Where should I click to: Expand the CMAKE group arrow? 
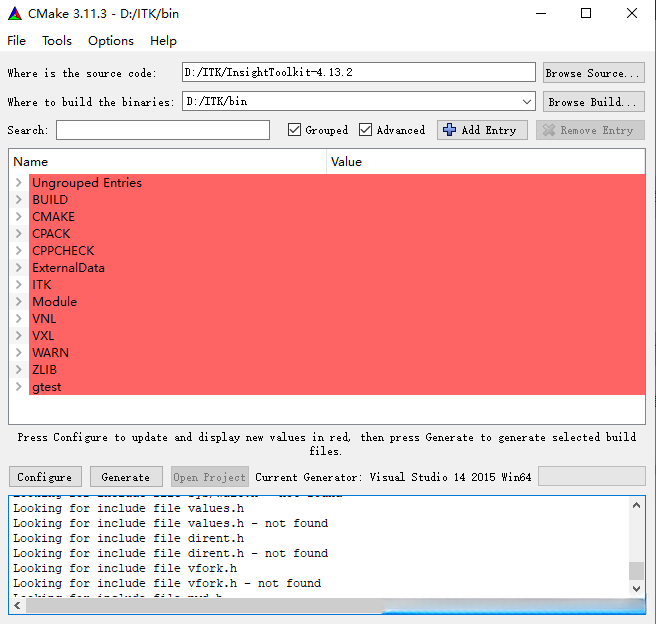tap(18, 216)
